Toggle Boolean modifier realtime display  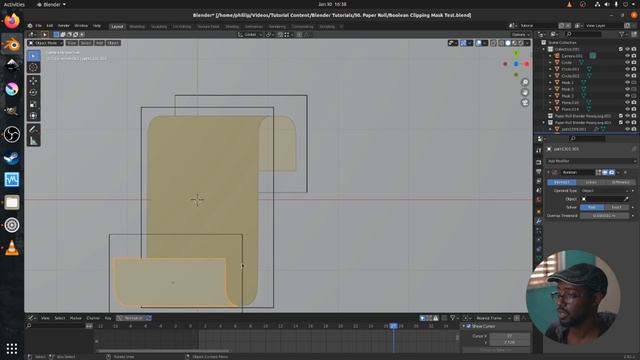(605, 173)
